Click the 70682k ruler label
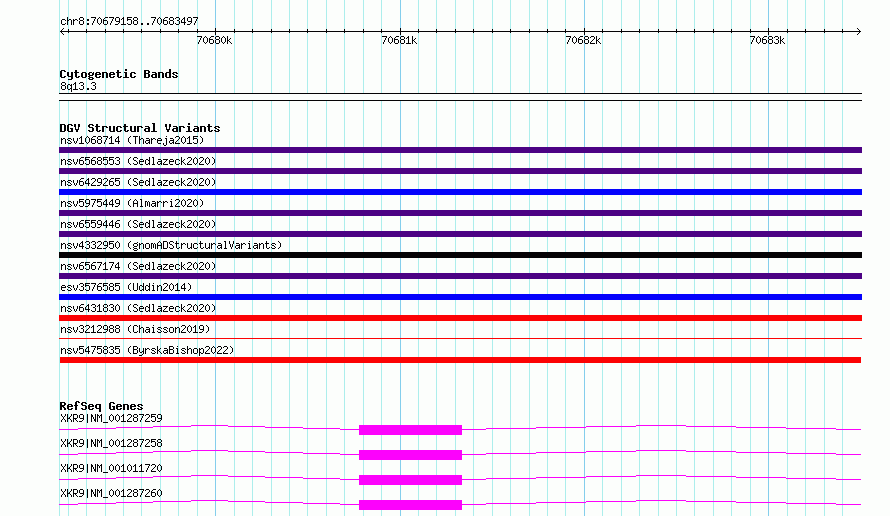890x516 pixels. [583, 40]
